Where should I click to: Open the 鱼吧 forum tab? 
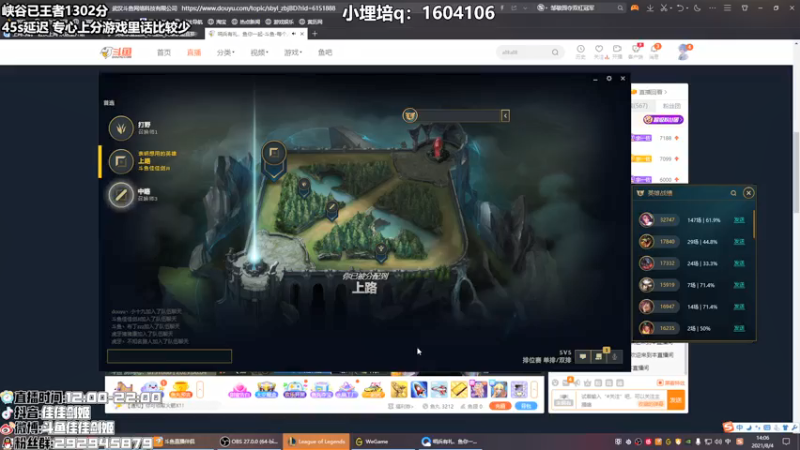pos(325,53)
